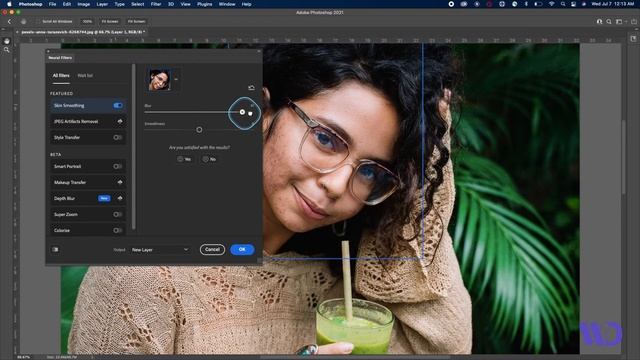Screen dimensions: 640x360
Task: Open the Select menu
Action: click(138, 4)
